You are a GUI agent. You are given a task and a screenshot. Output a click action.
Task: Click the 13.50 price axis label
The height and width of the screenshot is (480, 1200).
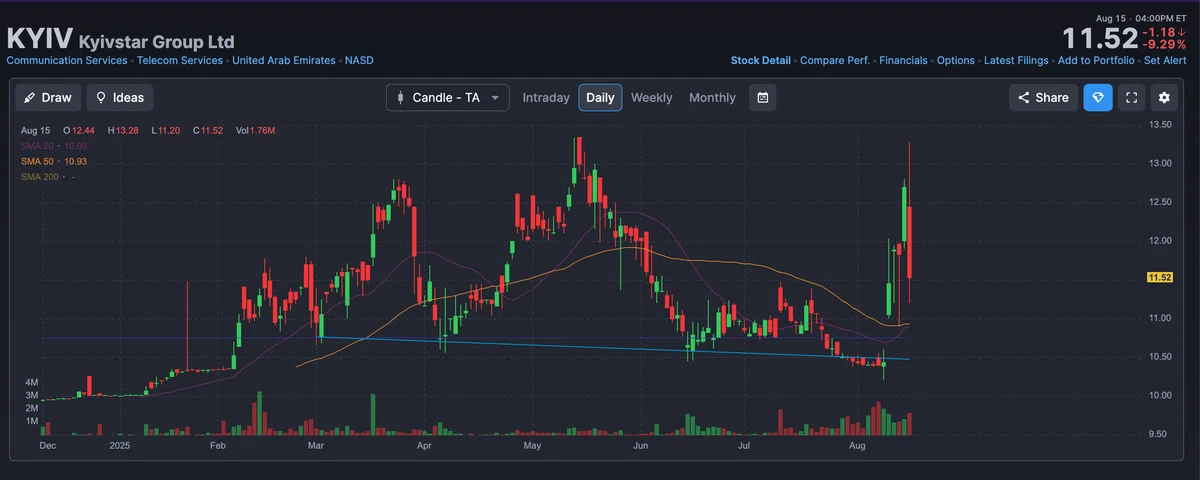[x=1160, y=125]
